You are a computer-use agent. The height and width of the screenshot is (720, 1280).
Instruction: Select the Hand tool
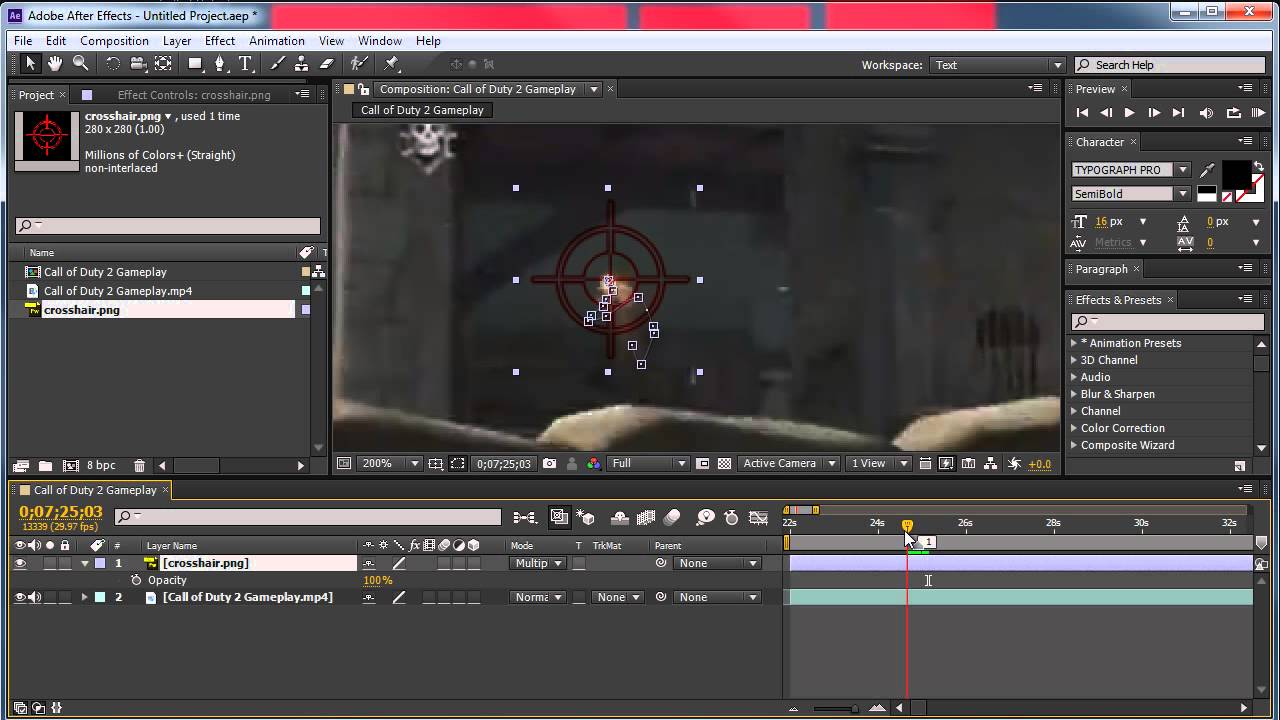(x=55, y=63)
